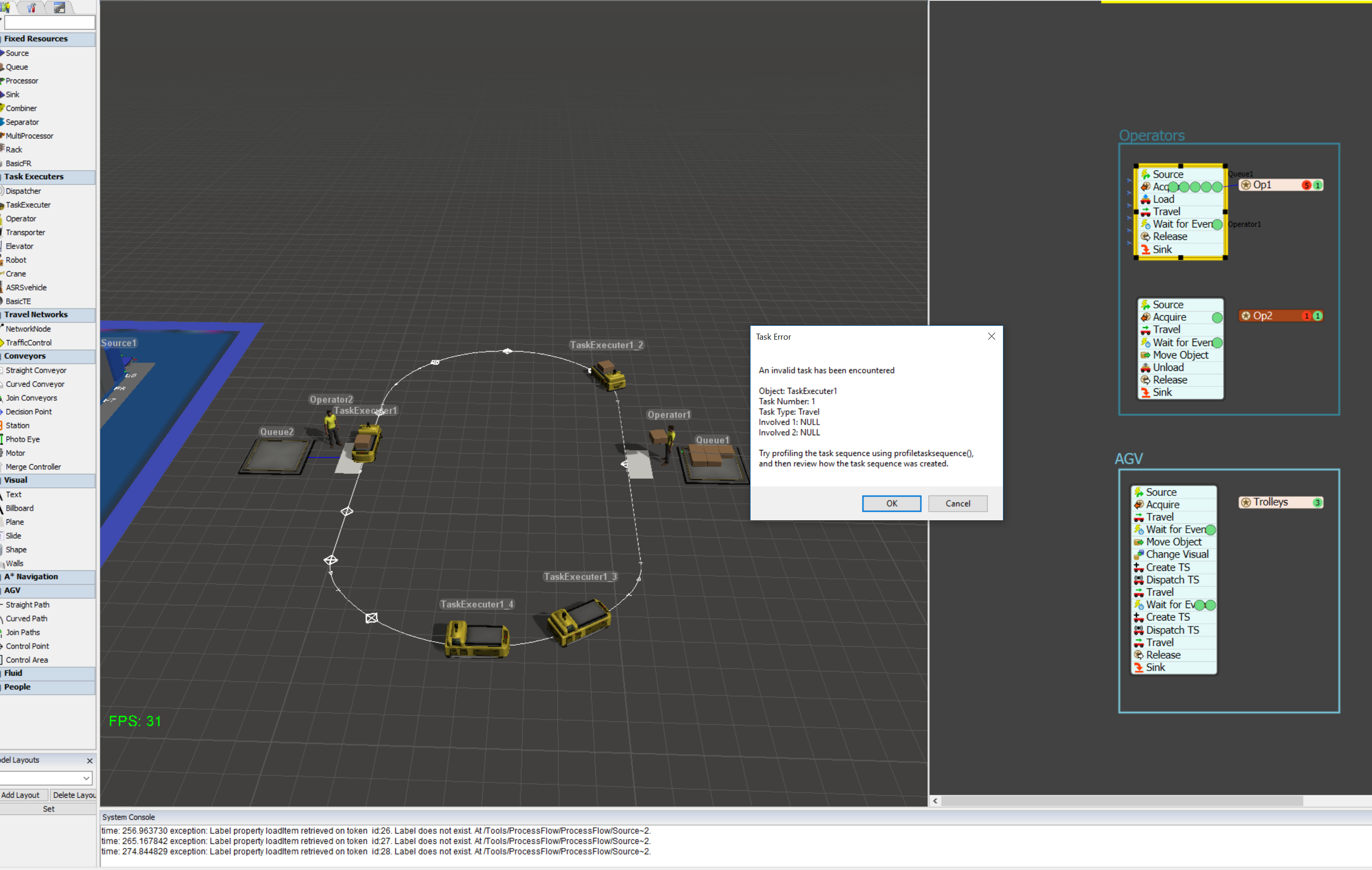Screen dimensions: 1372x870
Task: Select the Op2 resource block icon
Action: [1246, 316]
